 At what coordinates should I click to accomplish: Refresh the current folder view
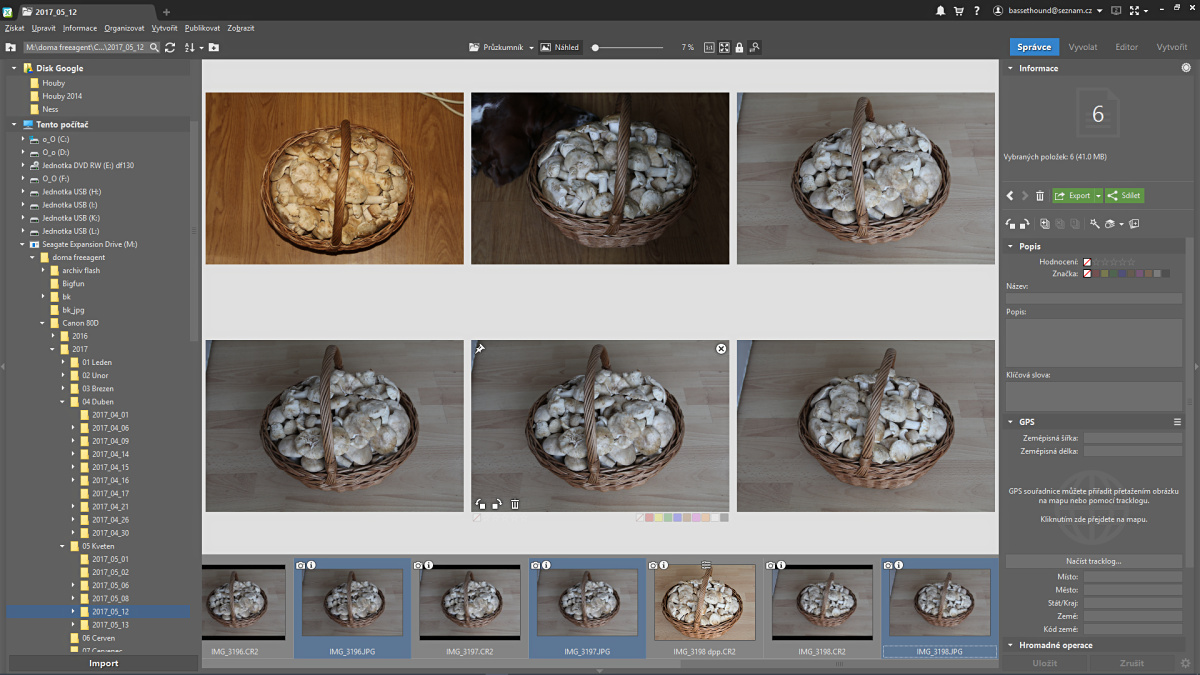(170, 47)
